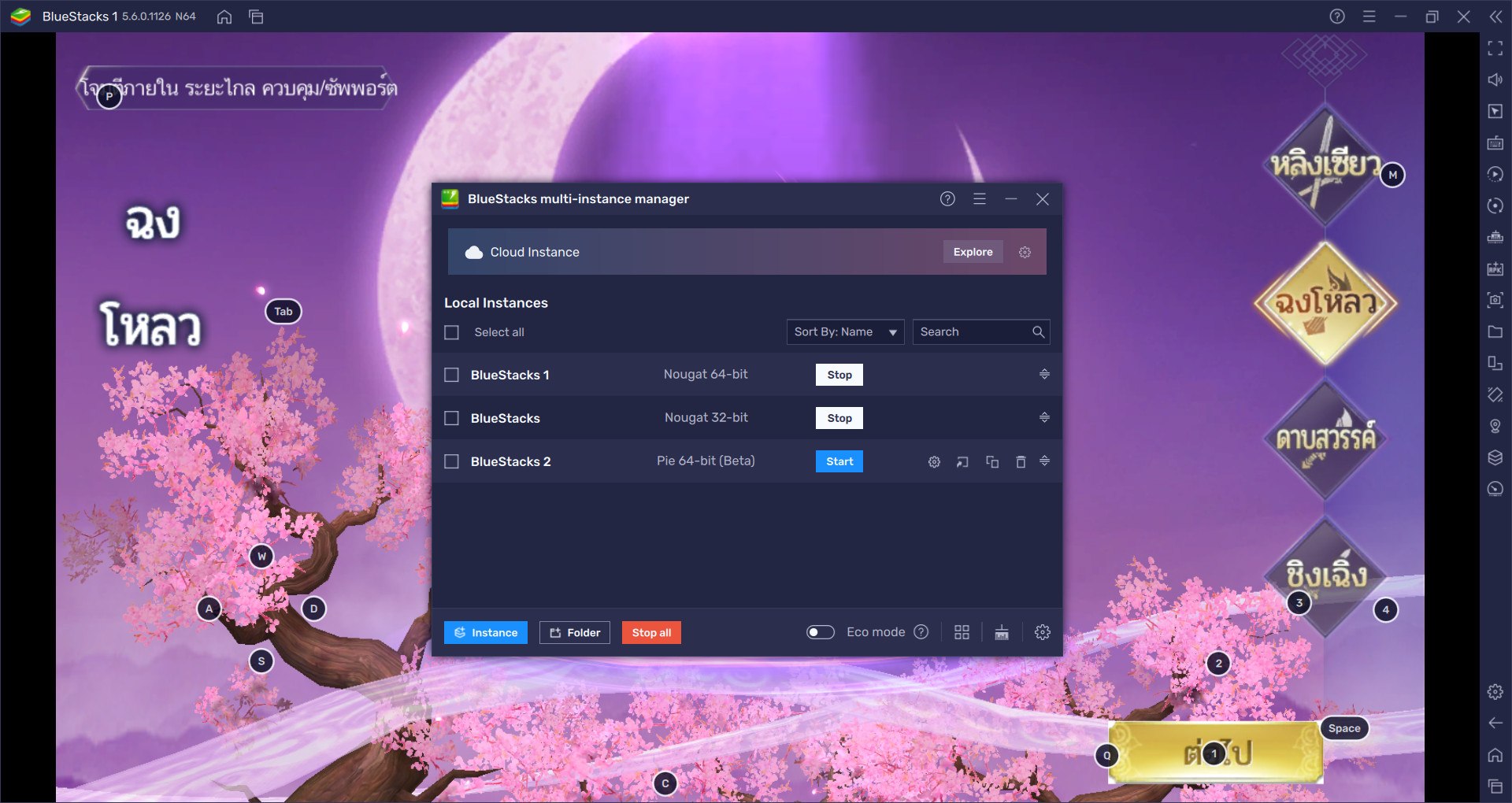Viewport: 1512px width, 803px height.
Task: Open multi-window icon in BlueStacks title bar
Action: click(256, 17)
